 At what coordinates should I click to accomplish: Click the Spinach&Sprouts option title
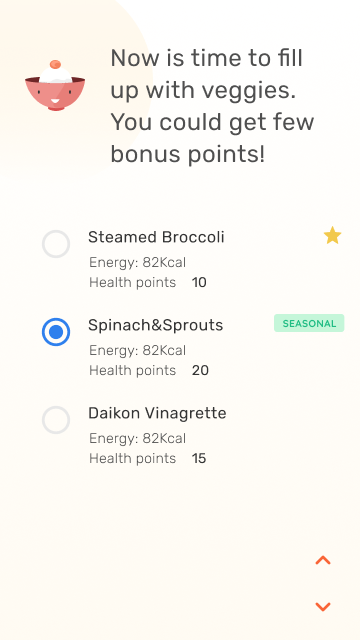coord(156,325)
